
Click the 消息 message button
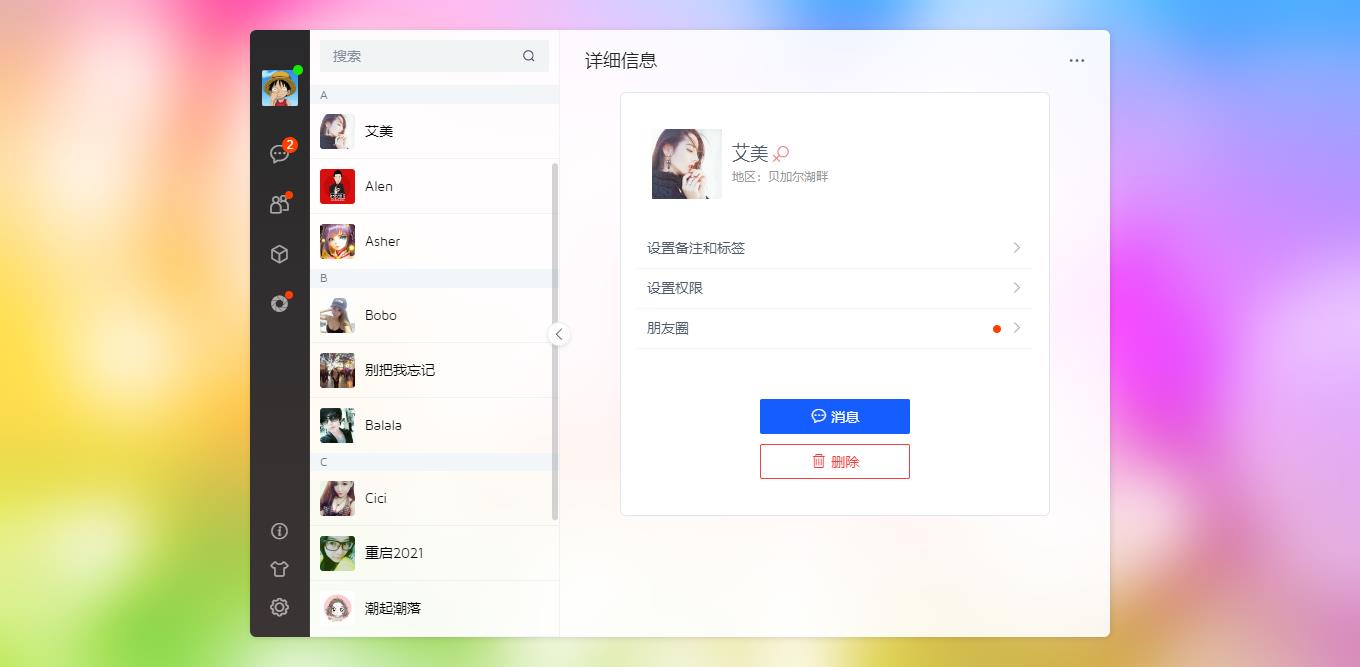pos(835,416)
